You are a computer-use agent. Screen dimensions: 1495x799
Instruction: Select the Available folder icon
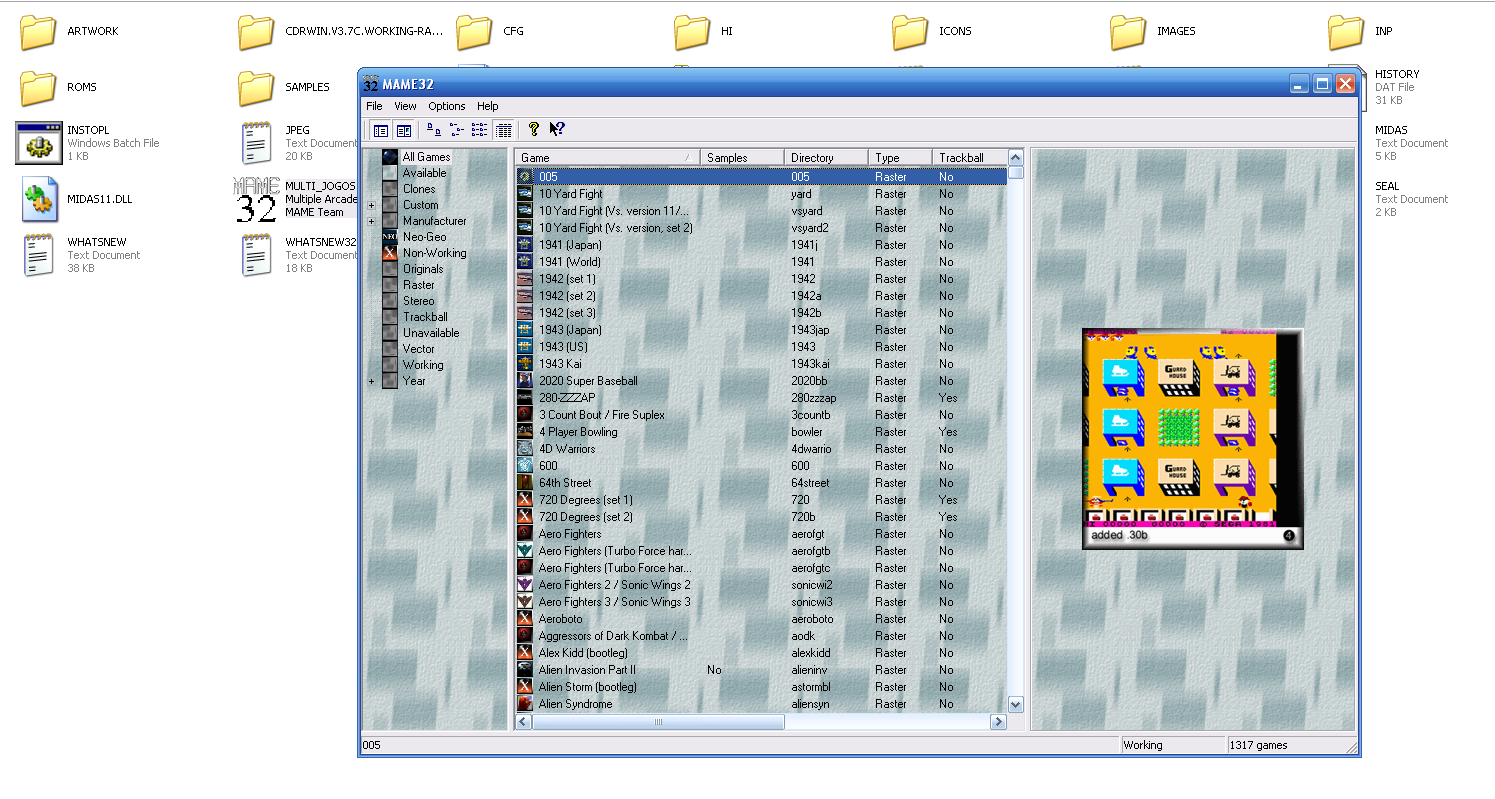(x=390, y=173)
